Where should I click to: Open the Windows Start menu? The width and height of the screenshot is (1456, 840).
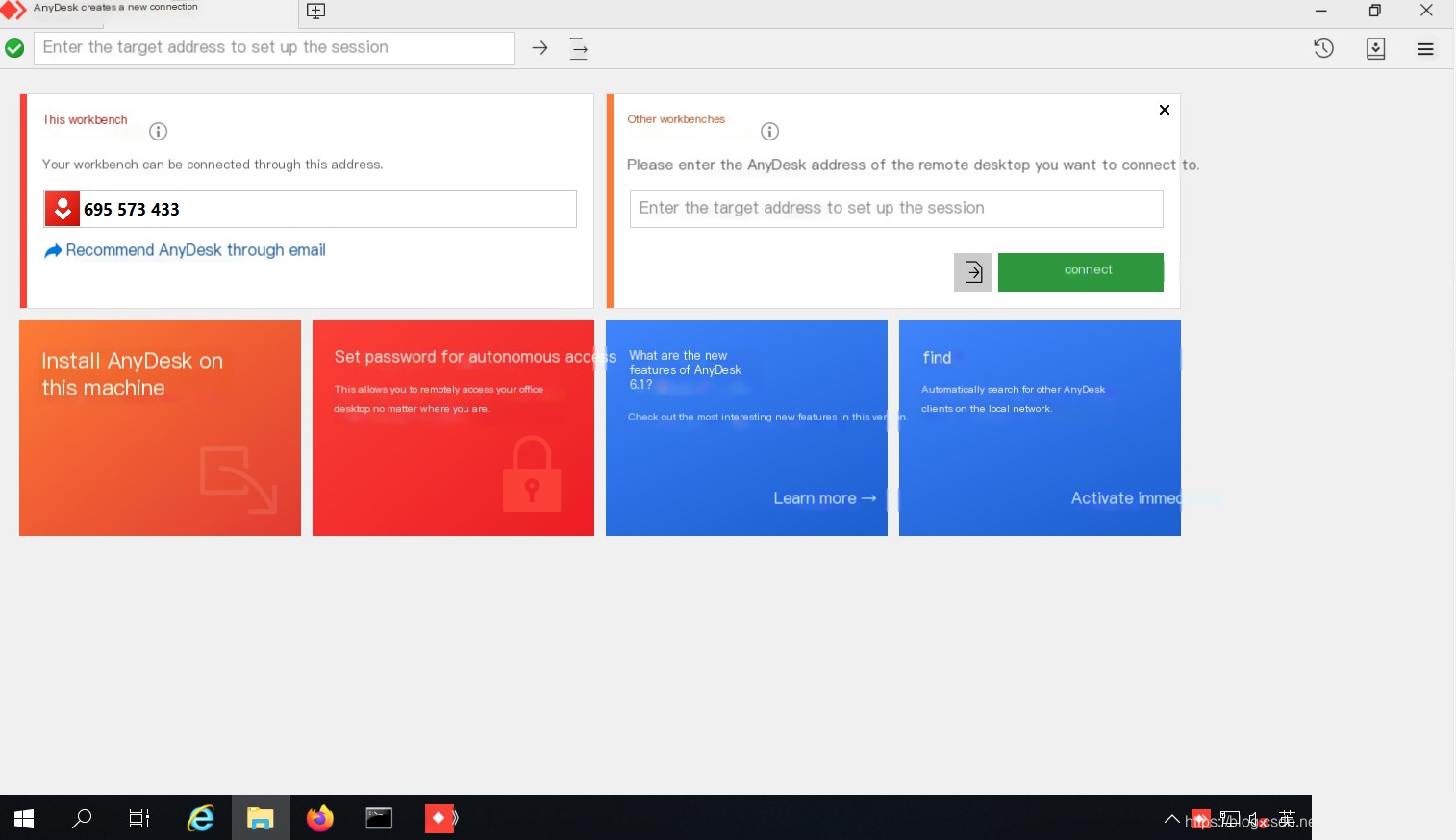[x=24, y=818]
